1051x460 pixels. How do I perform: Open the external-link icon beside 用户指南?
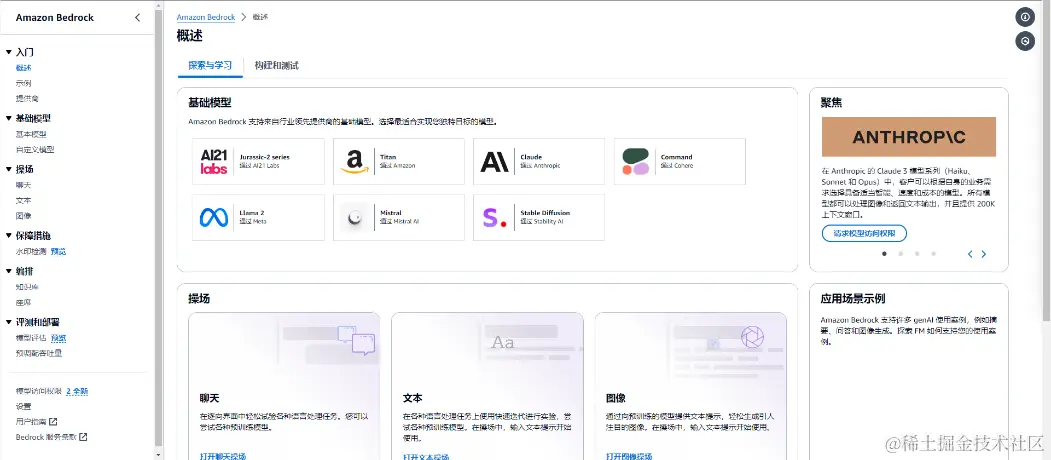pos(54,422)
